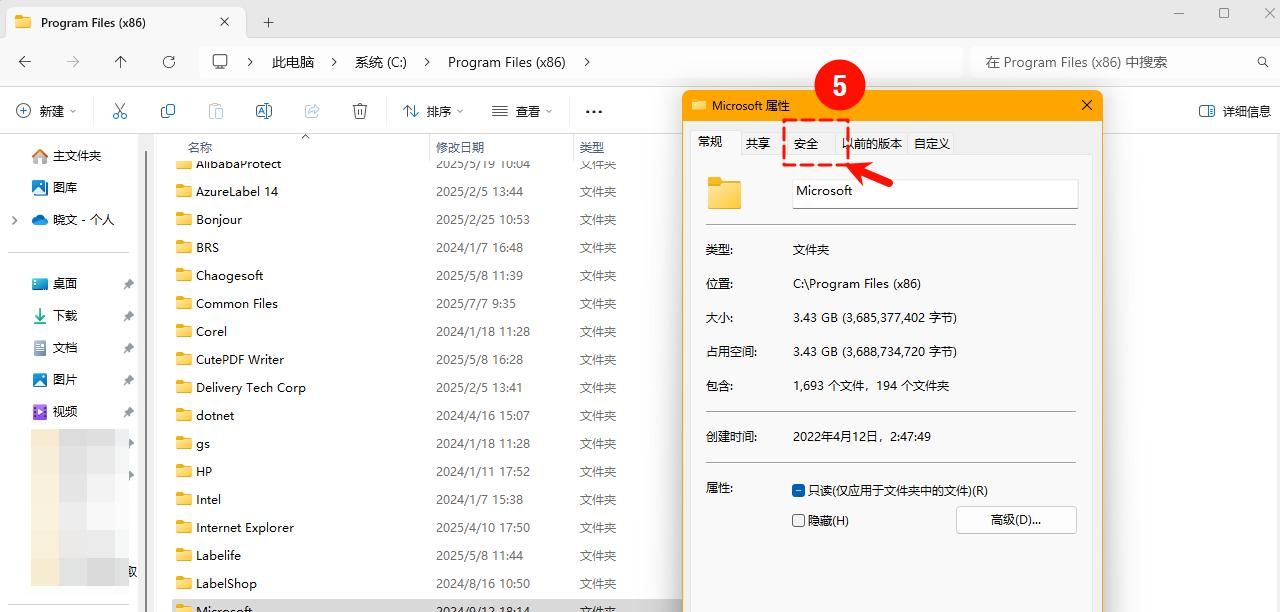This screenshot has height=612, width=1280.
Task: Click the Delete trash icon
Action: tap(359, 110)
